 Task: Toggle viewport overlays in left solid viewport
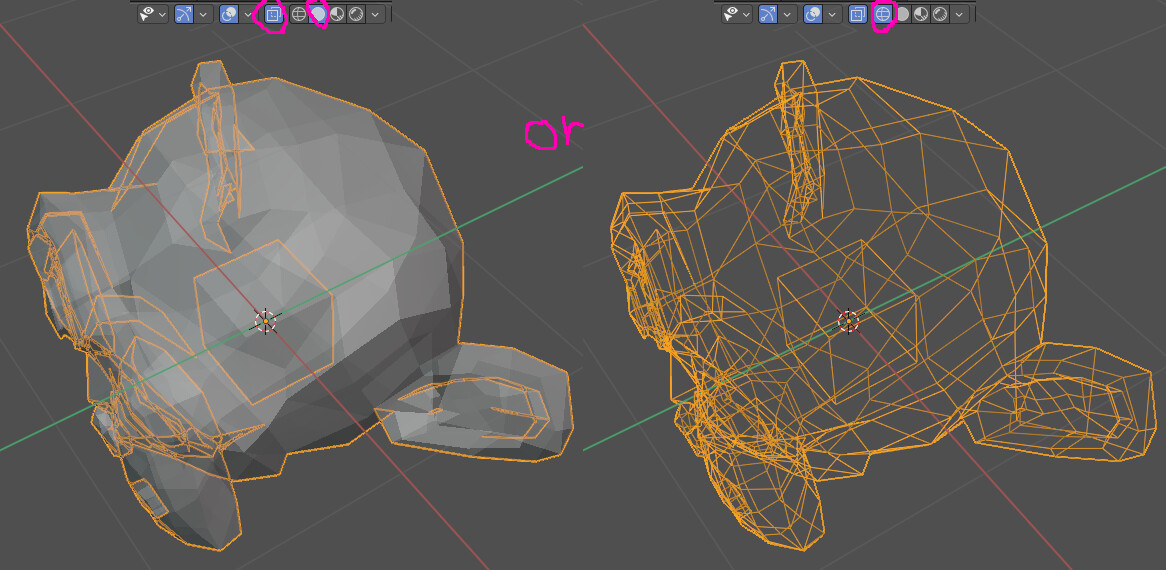pos(229,14)
